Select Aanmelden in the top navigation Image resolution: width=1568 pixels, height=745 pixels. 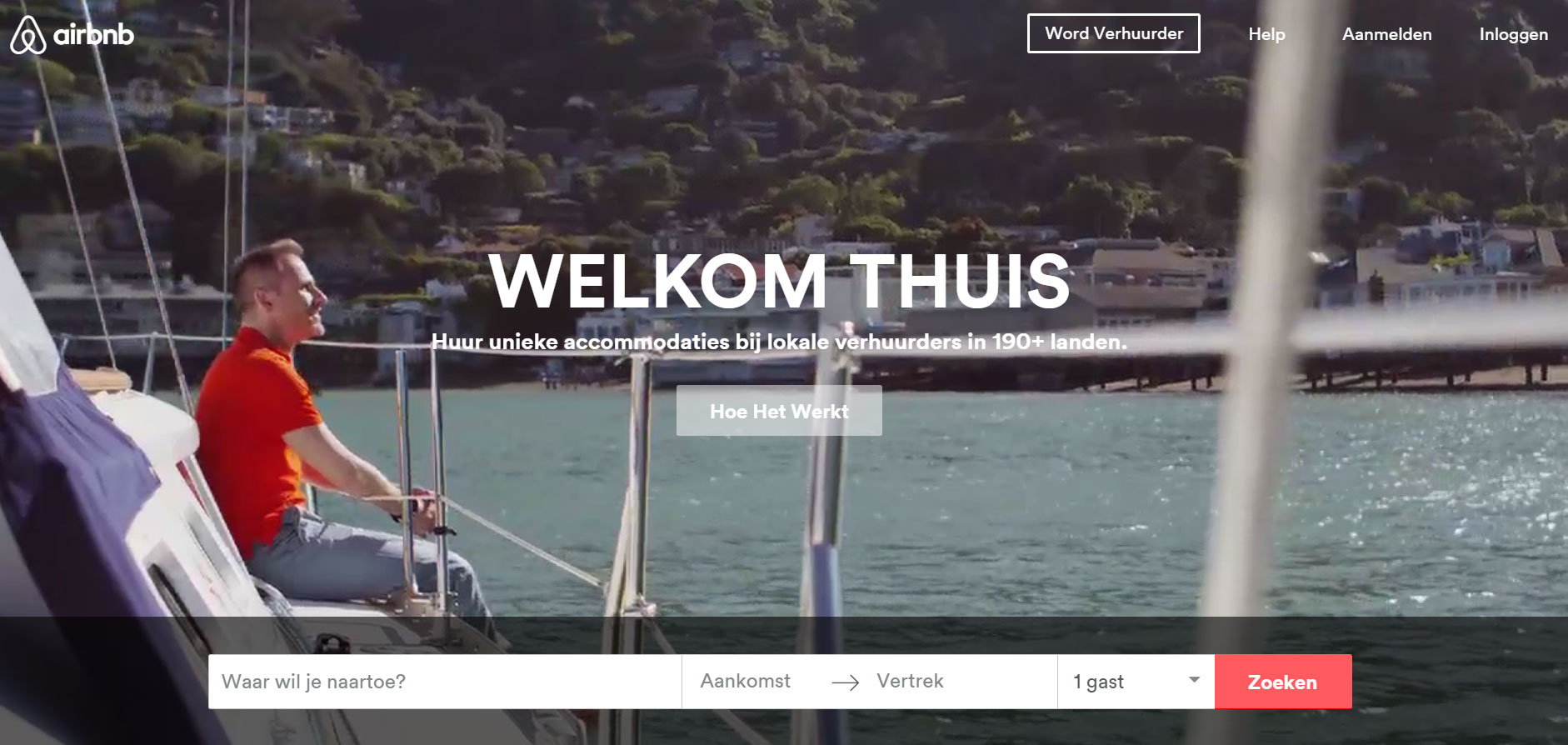[x=1386, y=34]
